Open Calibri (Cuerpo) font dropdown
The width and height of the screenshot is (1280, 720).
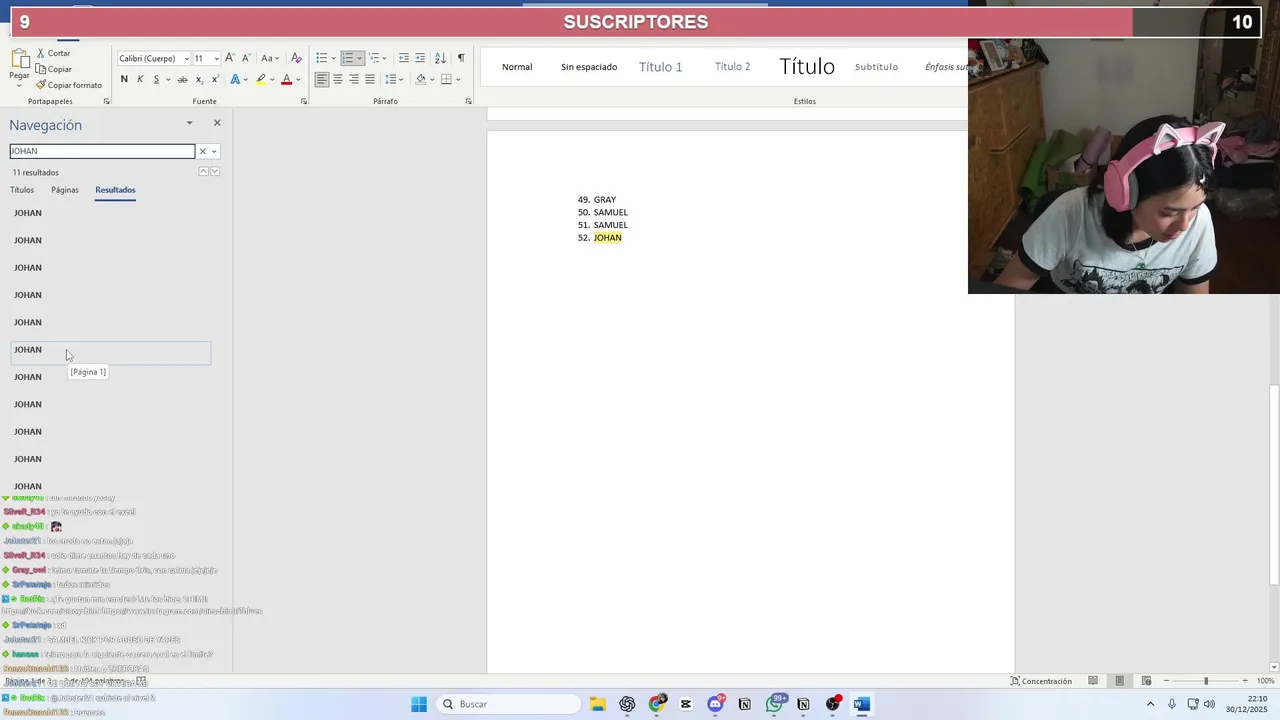point(186,58)
